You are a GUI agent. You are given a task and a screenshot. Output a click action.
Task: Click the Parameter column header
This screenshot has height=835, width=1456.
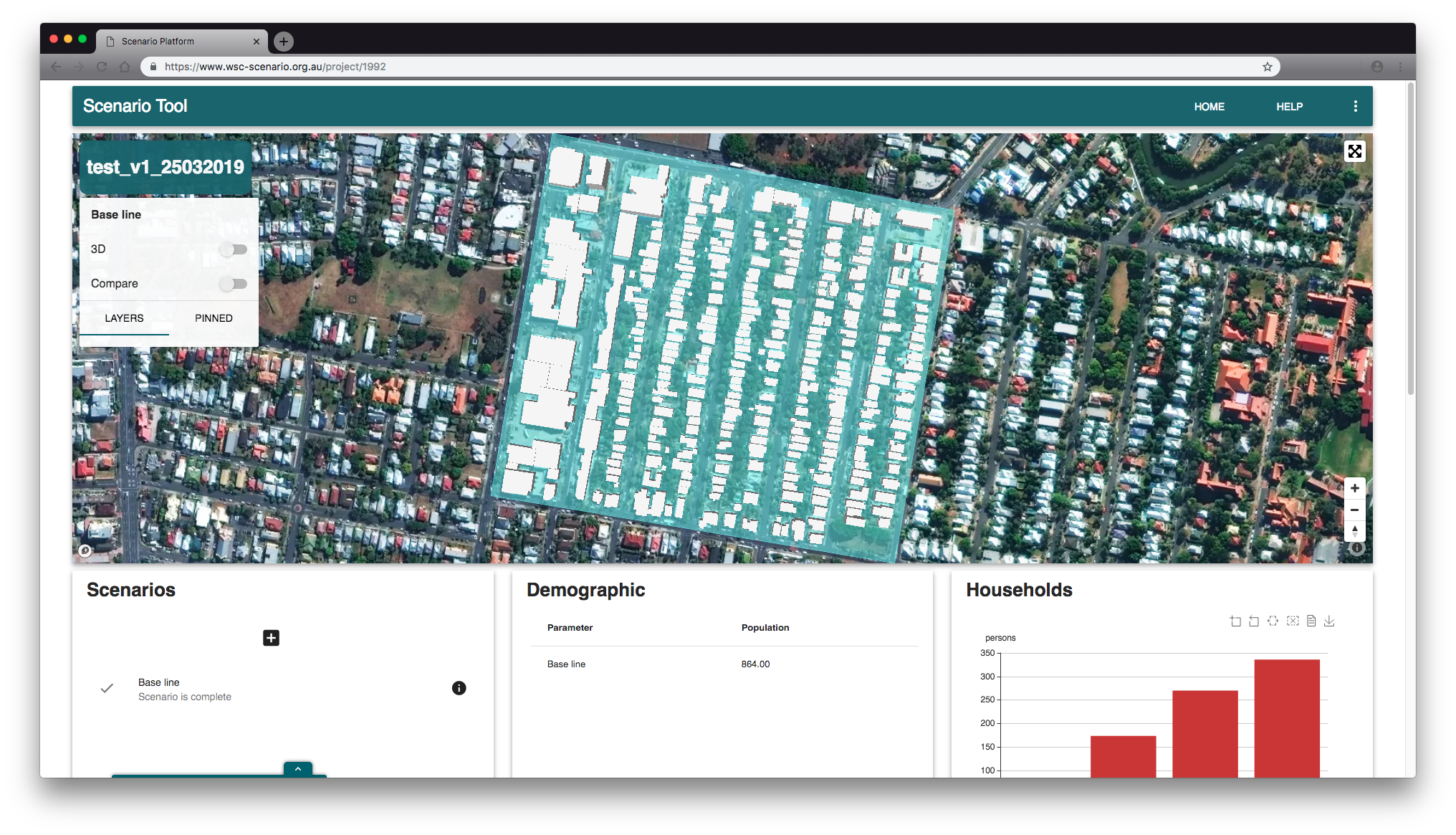570,628
